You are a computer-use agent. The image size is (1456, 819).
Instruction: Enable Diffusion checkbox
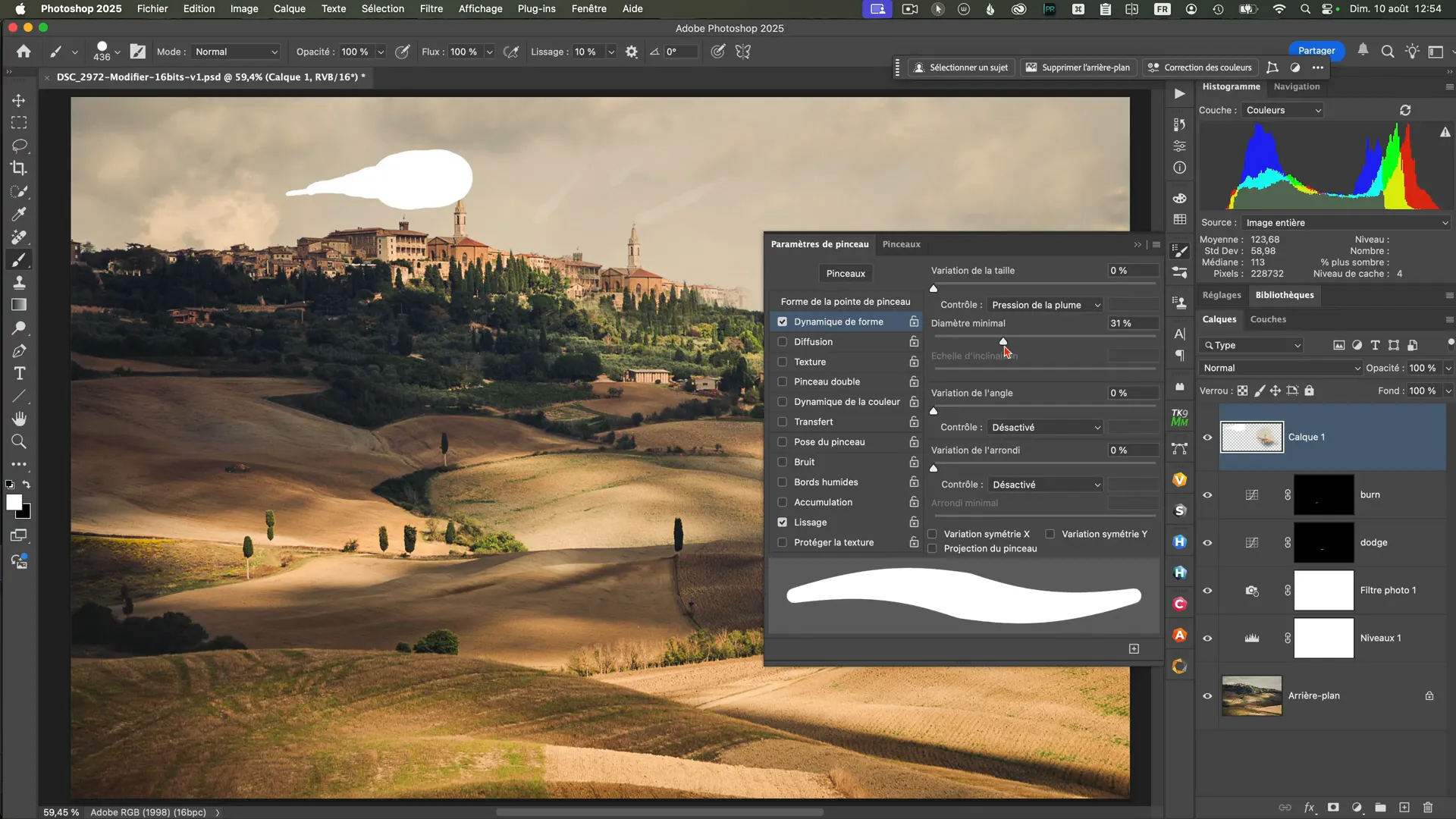(782, 342)
